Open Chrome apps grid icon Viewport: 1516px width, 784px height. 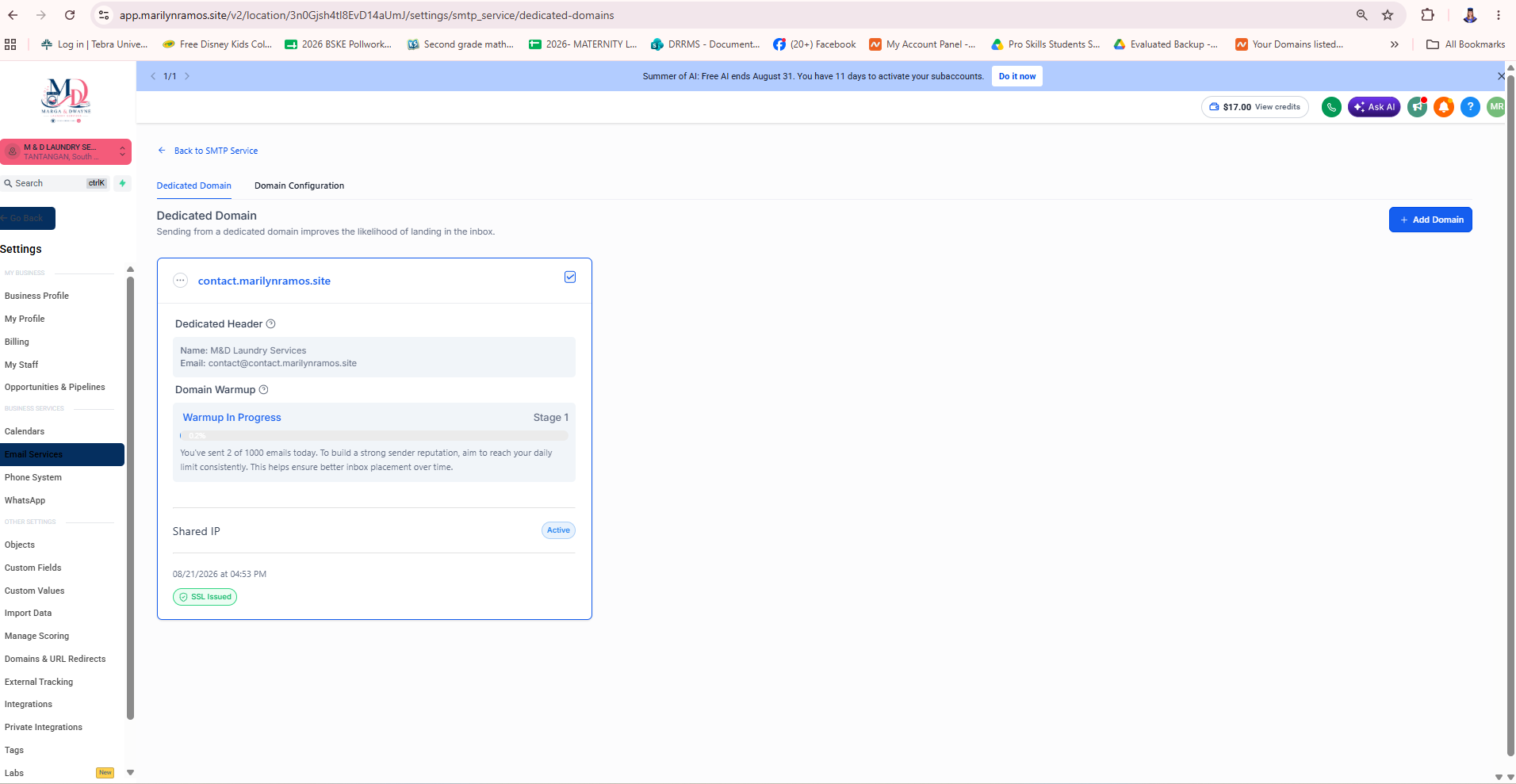10,44
